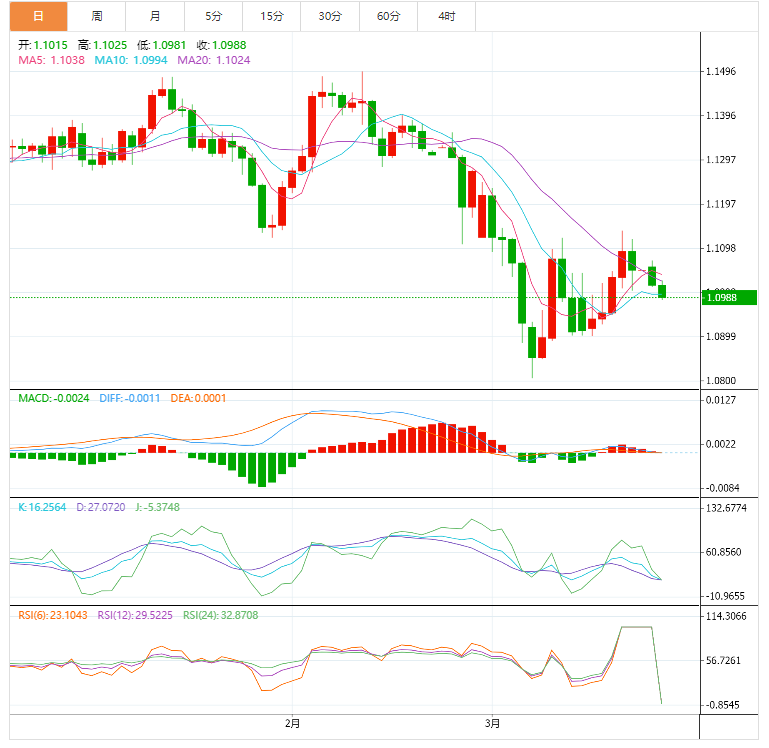Click the 1.0899 price axis label

pos(721,336)
